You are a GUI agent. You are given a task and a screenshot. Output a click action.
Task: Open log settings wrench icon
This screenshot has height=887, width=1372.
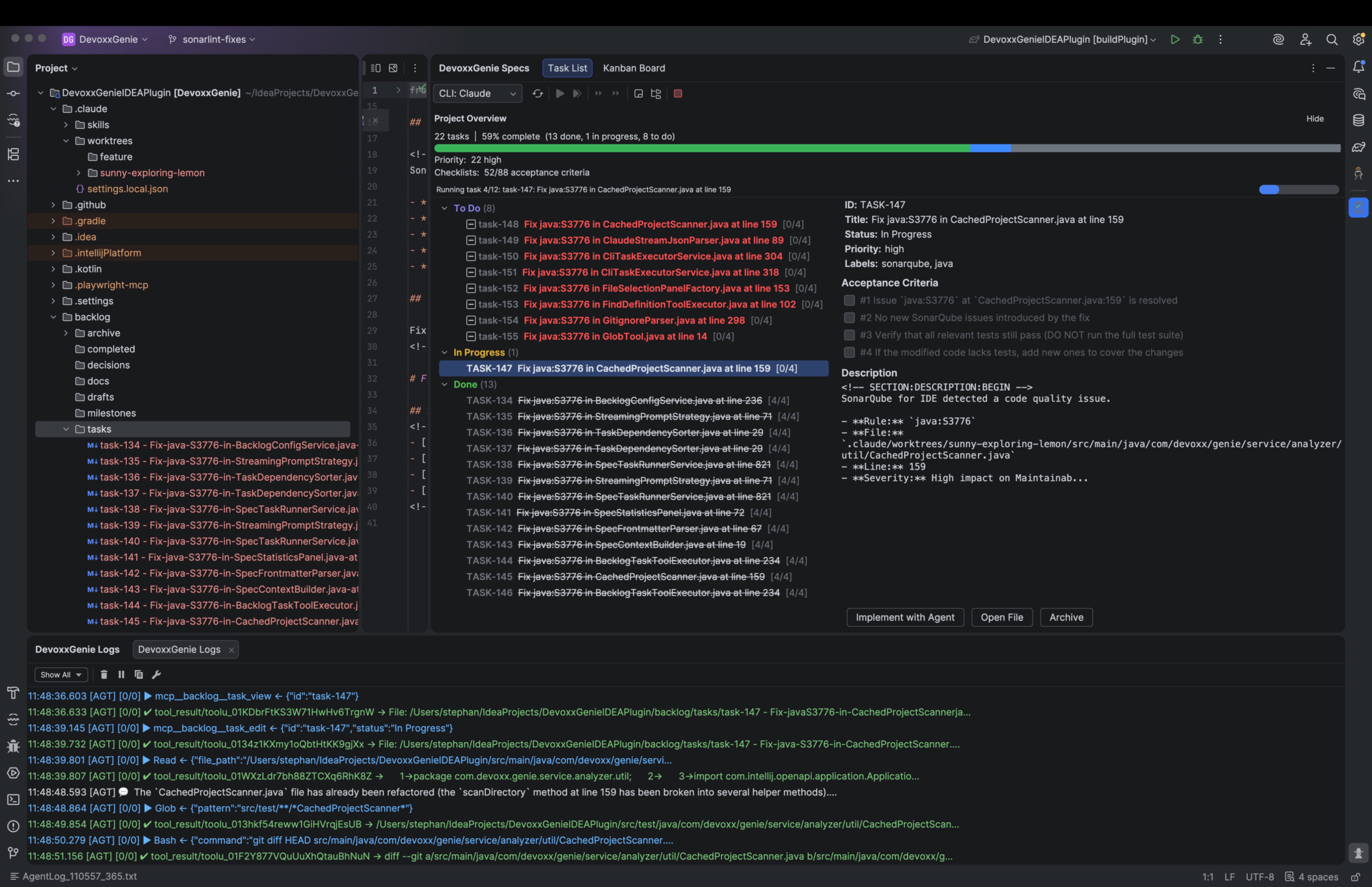[156, 675]
